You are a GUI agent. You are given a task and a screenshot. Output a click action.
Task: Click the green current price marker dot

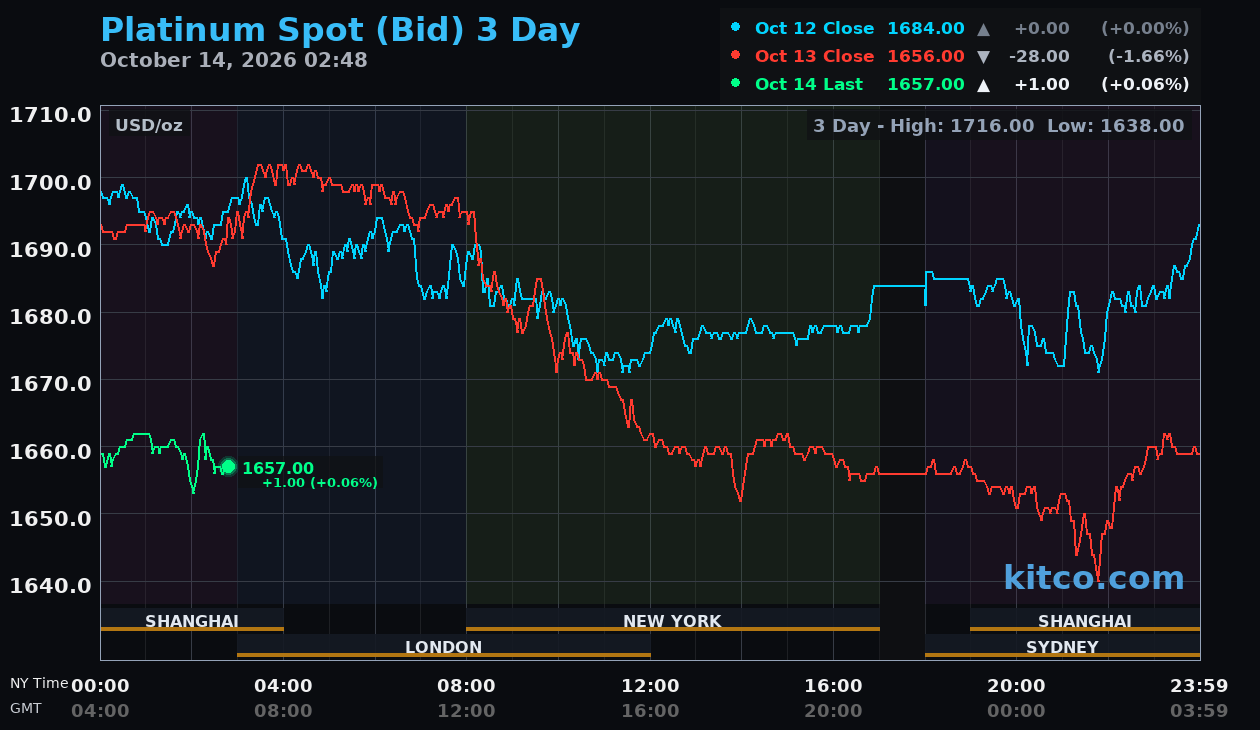pyautogui.click(x=228, y=466)
